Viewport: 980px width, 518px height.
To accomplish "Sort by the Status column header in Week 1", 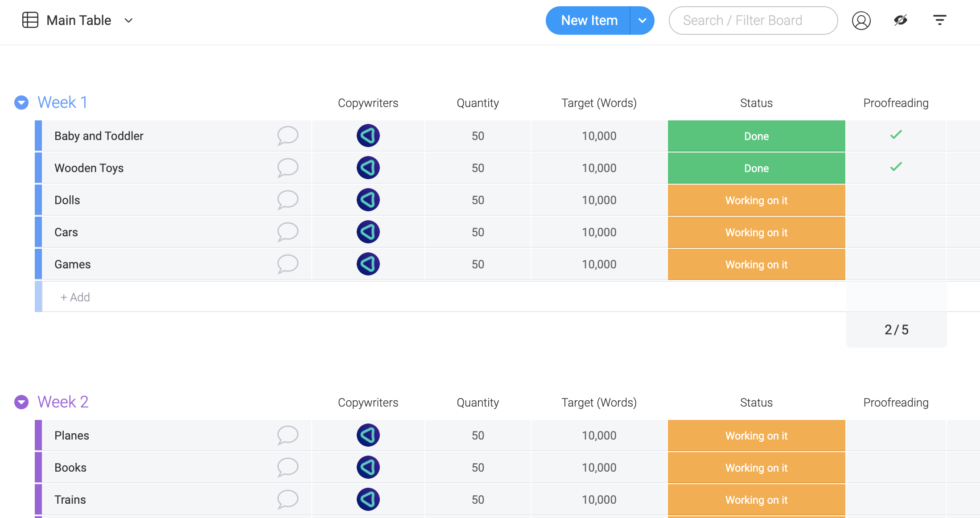I will pyautogui.click(x=756, y=103).
